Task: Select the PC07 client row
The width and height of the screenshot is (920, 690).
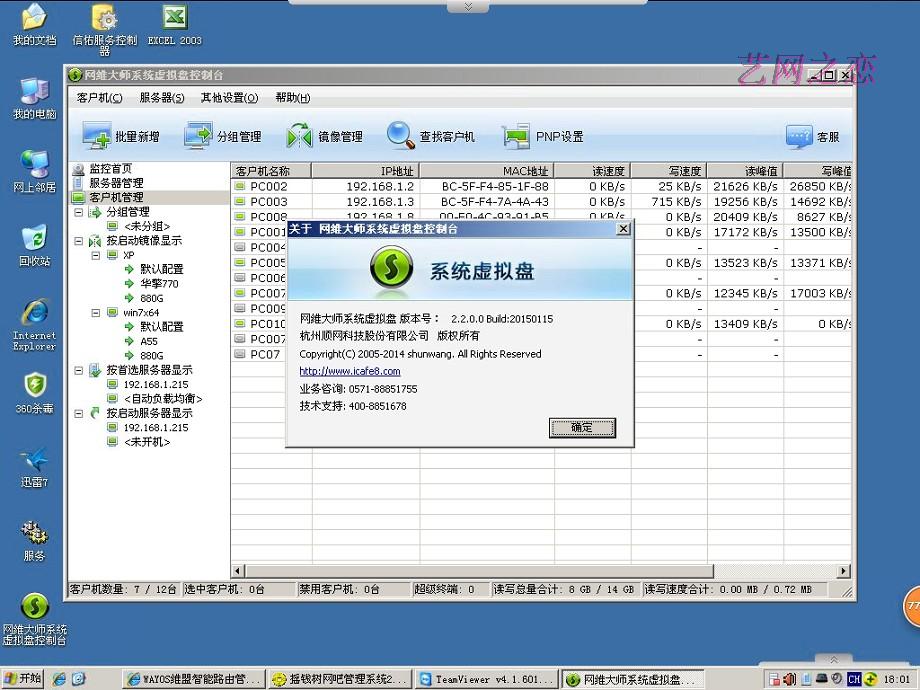Action: [x=541, y=354]
